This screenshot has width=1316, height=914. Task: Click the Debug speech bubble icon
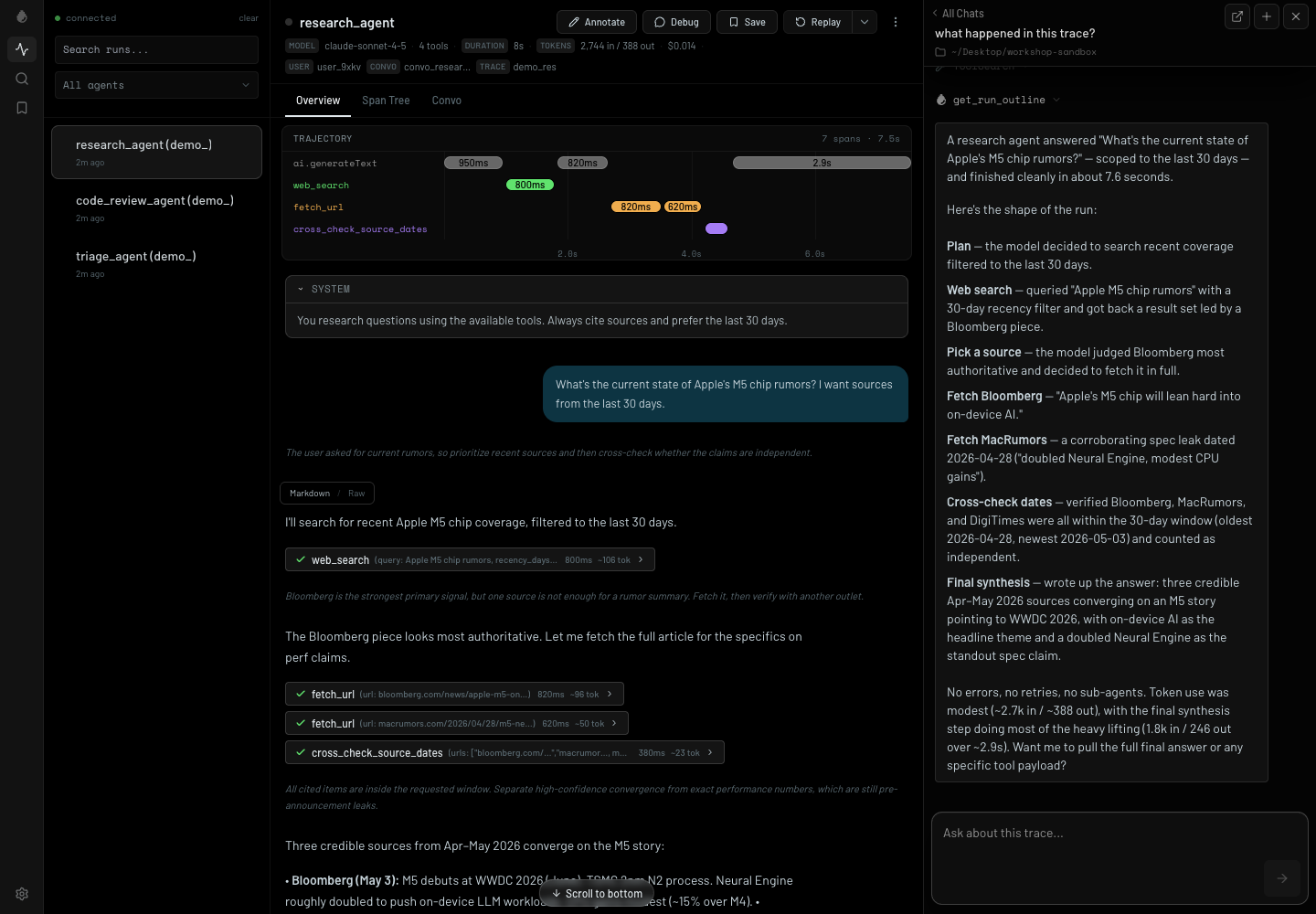tap(660, 22)
